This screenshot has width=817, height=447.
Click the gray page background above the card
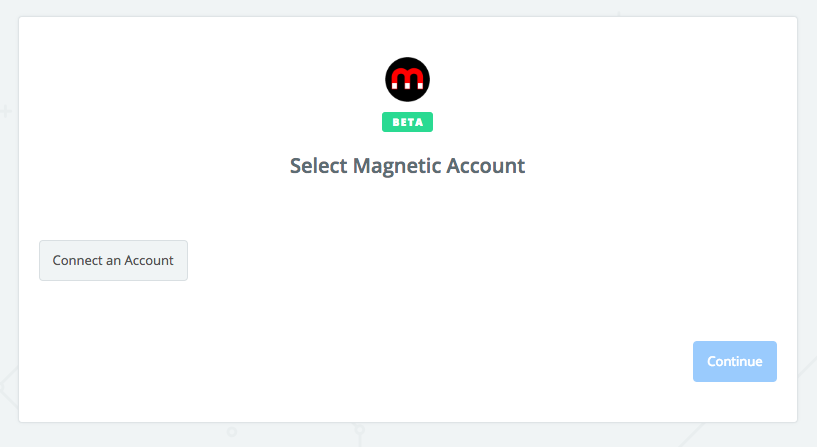(x=313, y=7)
